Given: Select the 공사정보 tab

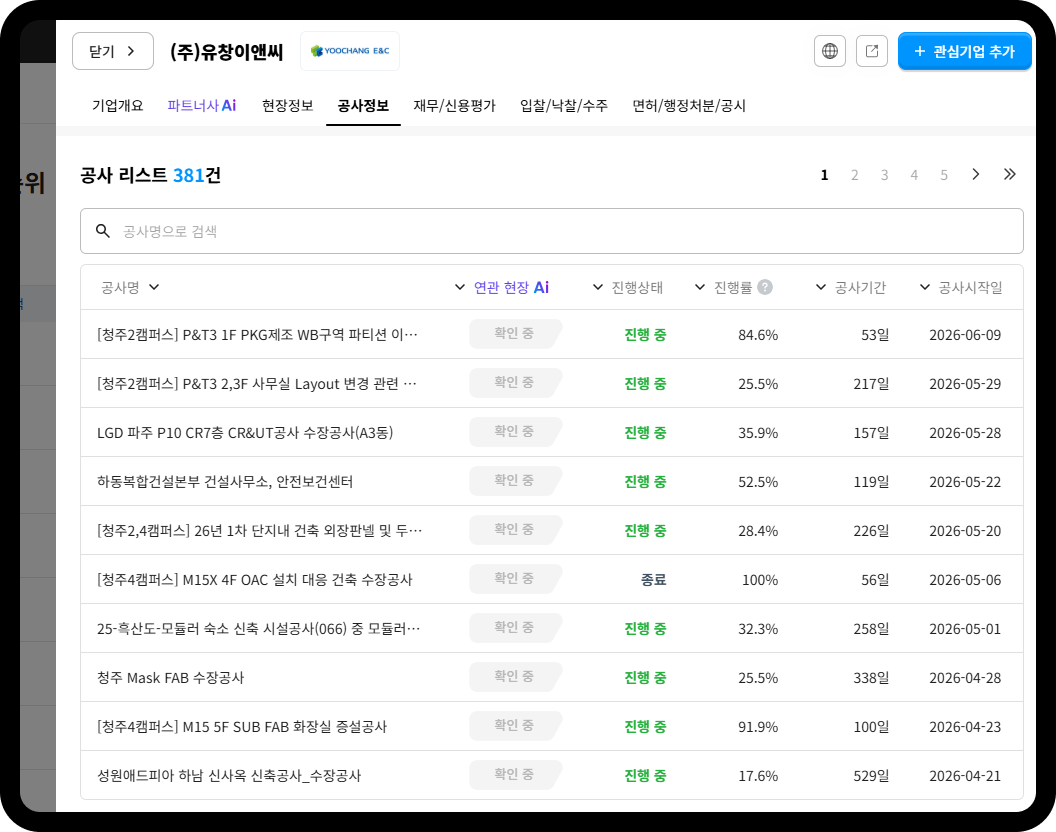Looking at the screenshot, I should coord(363,106).
